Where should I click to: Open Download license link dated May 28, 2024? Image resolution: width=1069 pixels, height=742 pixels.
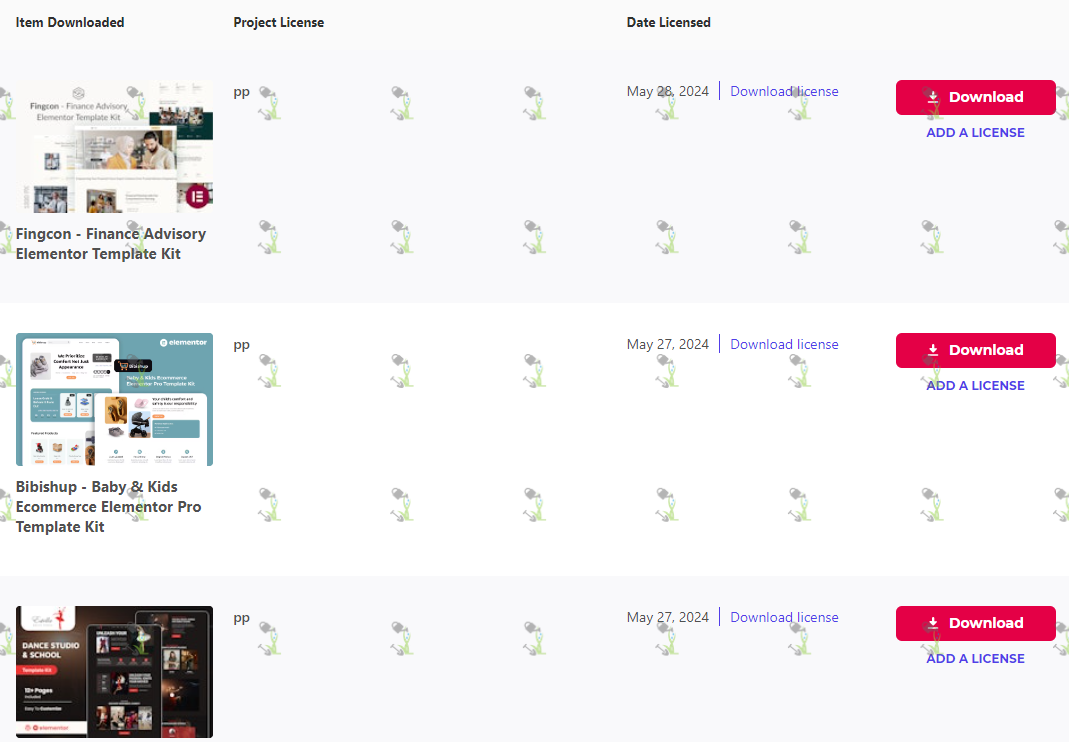[x=784, y=91]
